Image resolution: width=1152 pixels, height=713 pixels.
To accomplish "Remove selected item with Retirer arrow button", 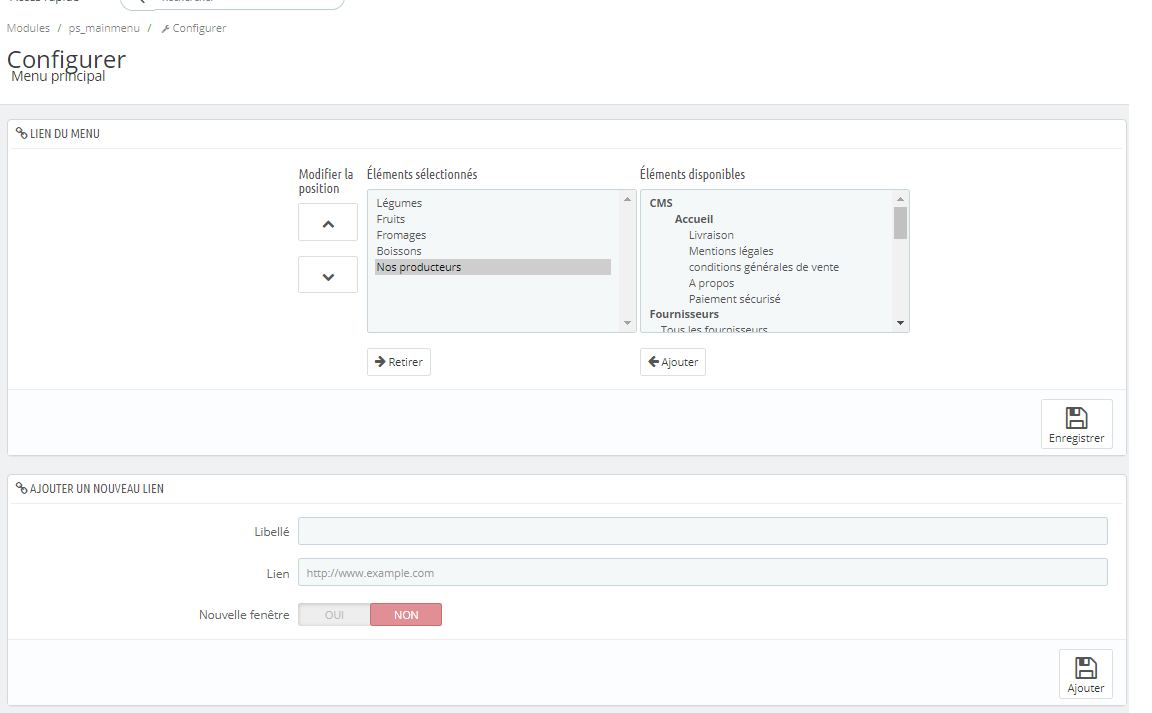I will point(399,362).
